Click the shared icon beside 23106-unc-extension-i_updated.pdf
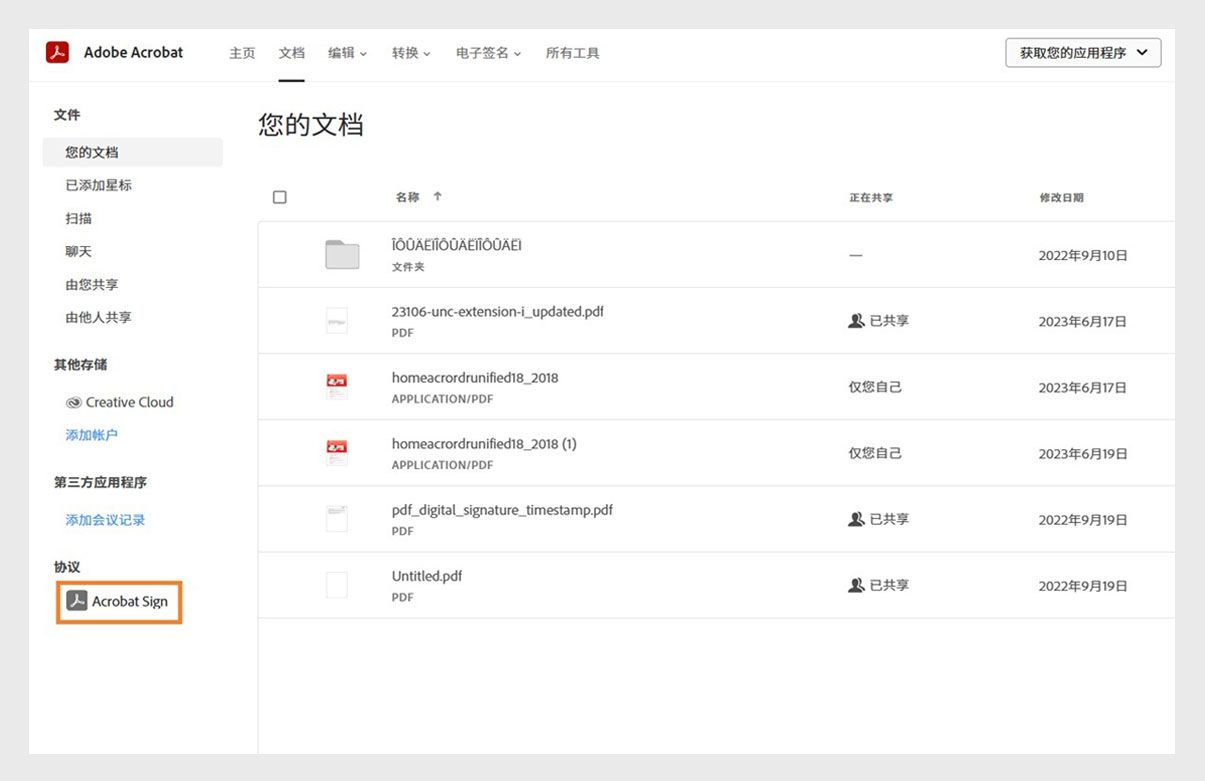Screen dimensions: 1205x781 tap(856, 320)
